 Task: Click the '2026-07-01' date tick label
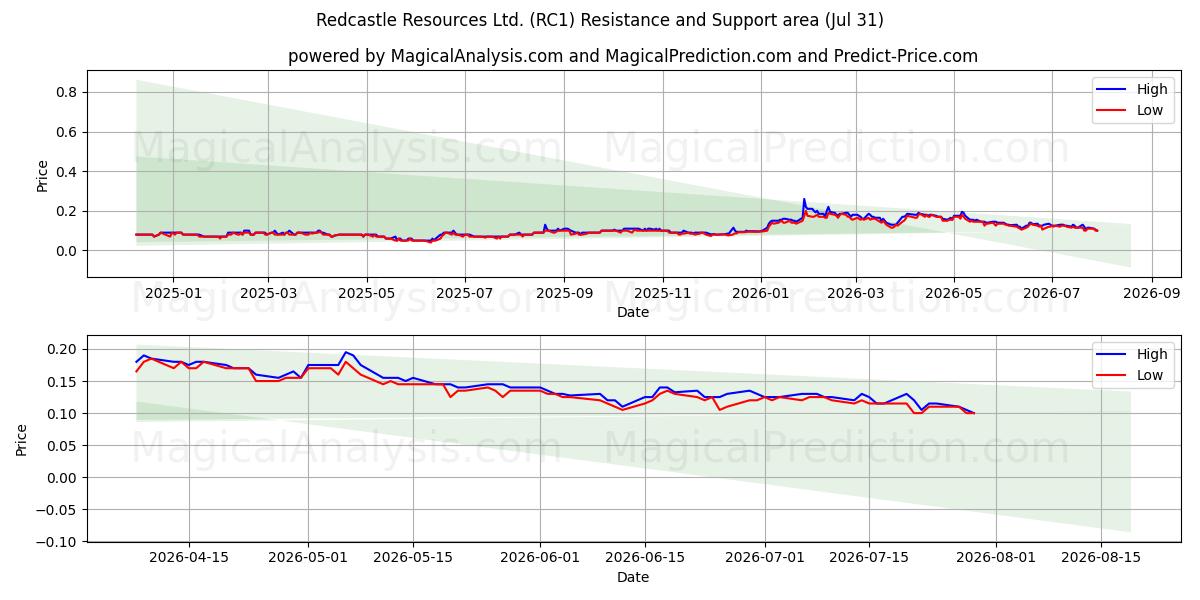coord(766,558)
